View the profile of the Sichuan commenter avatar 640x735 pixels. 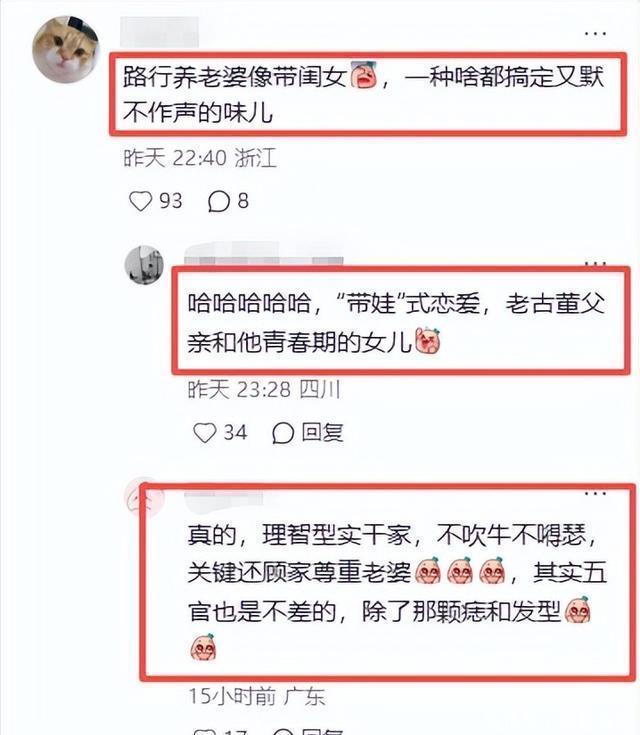pyautogui.click(x=144, y=265)
